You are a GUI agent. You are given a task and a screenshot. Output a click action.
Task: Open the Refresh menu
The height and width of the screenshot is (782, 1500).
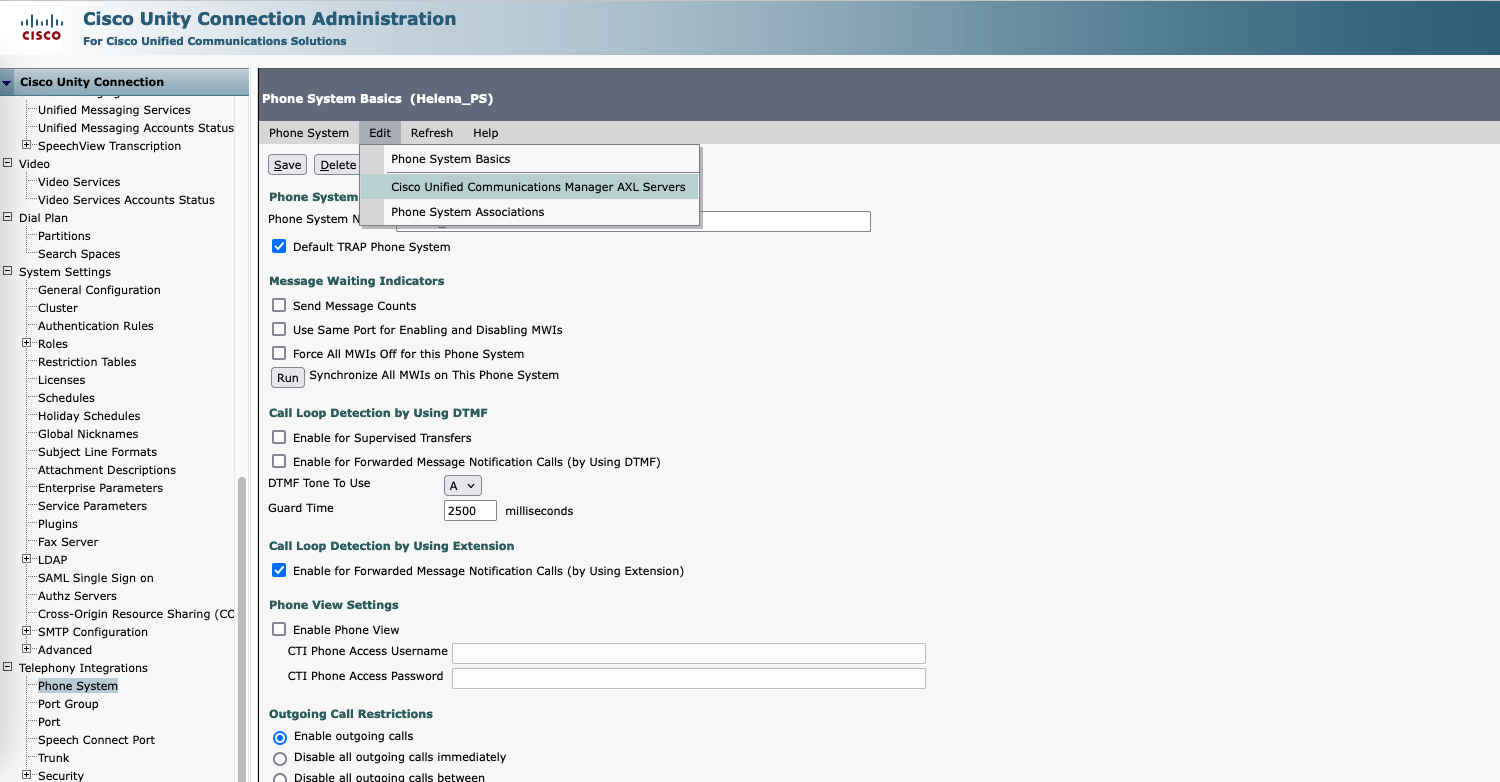(431, 133)
